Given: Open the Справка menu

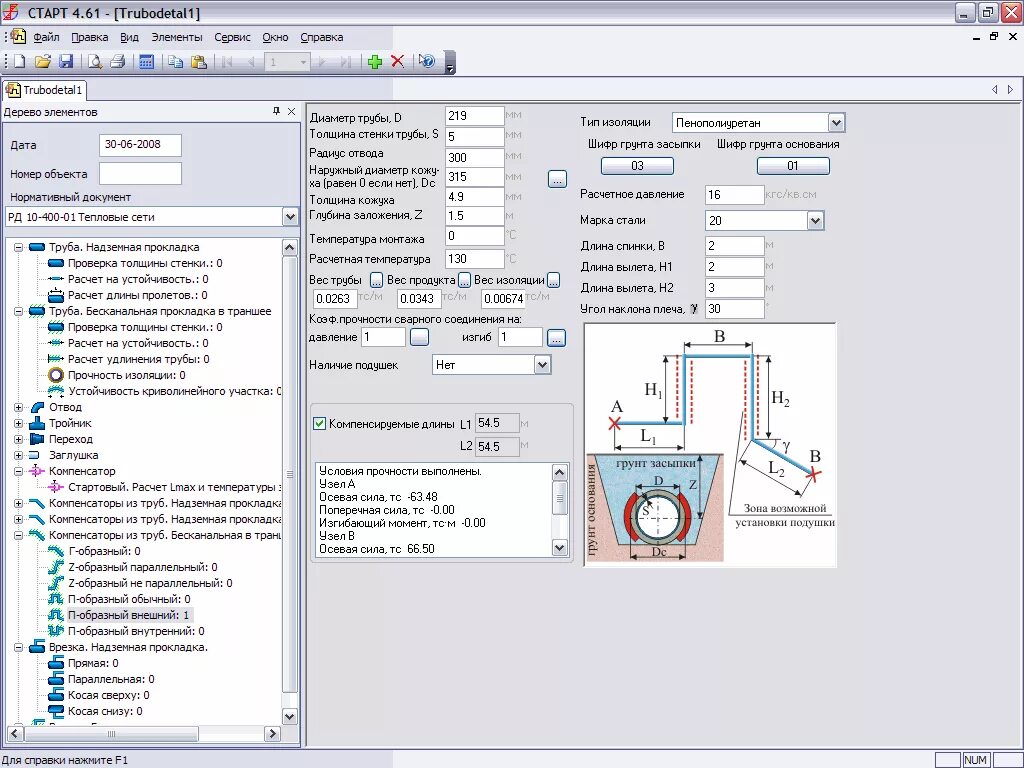Looking at the screenshot, I should (x=321, y=37).
